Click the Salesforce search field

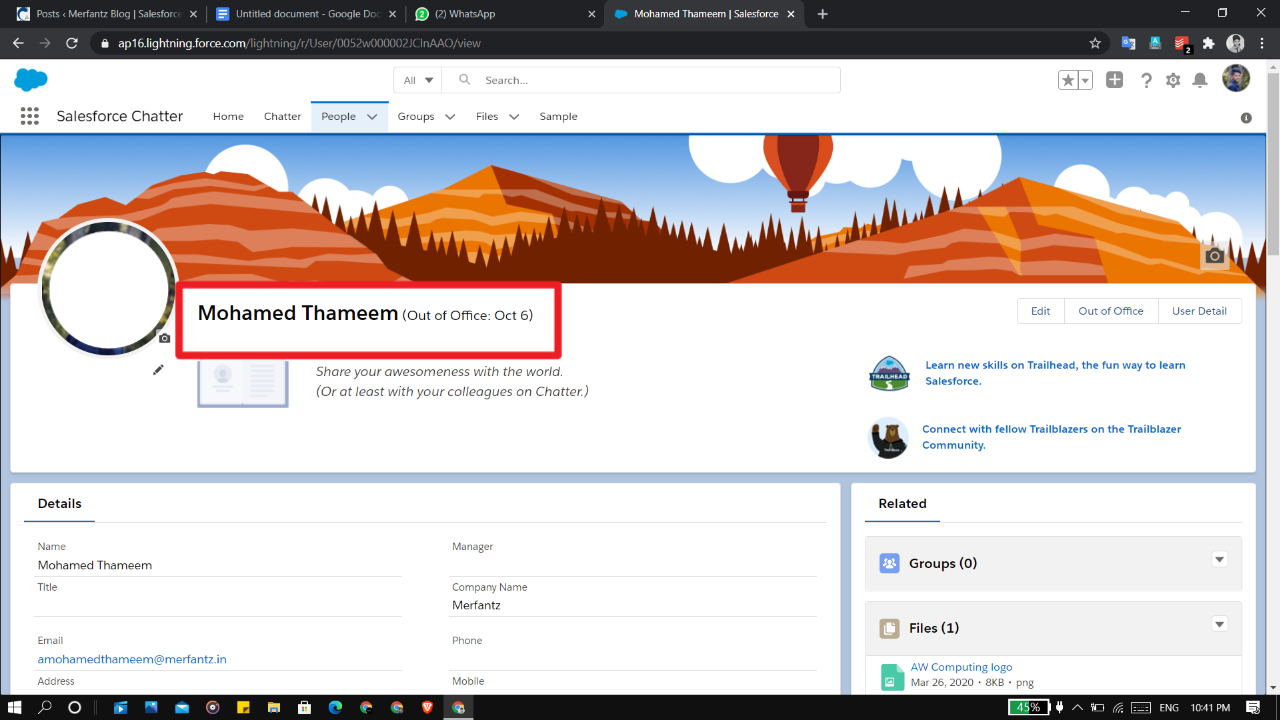(641, 80)
